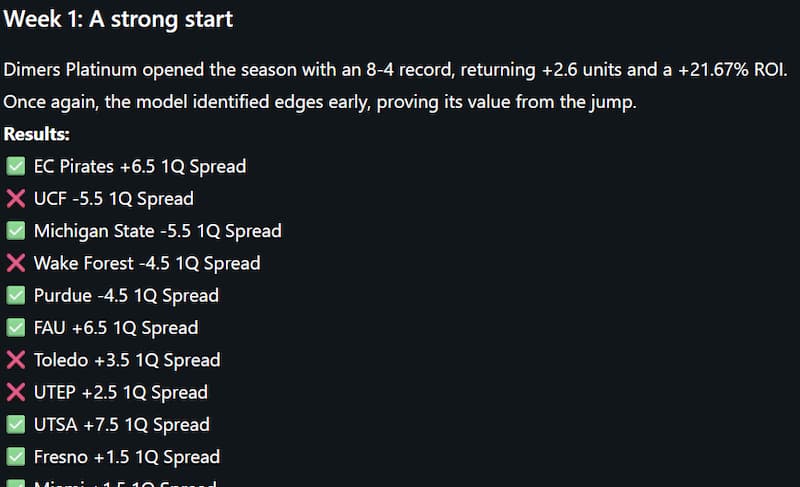
Task: Select the "UTSA +7.5 1Q Spread" line
Action: click(122, 425)
